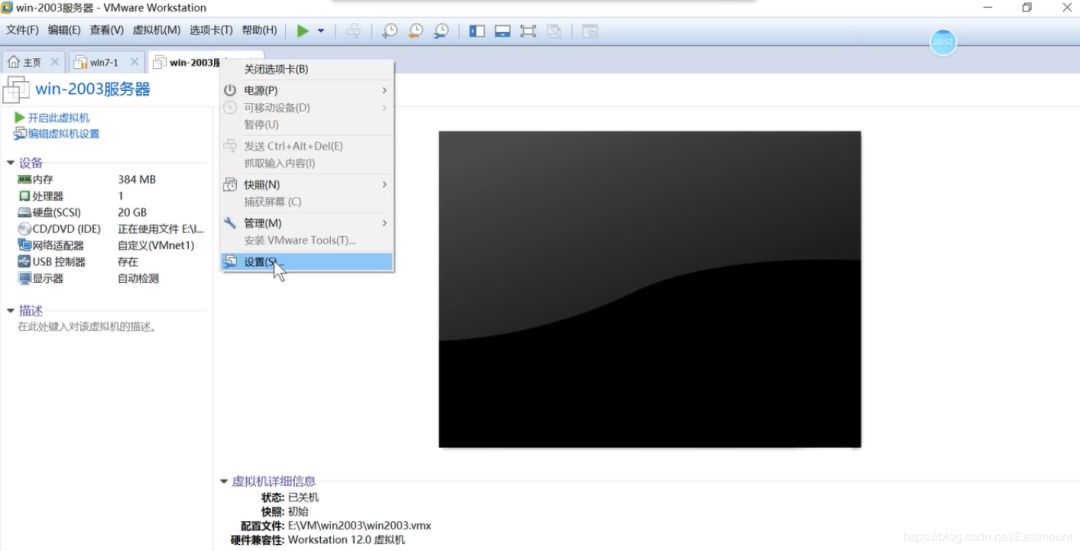This screenshot has width=1080, height=551.
Task: Open the 电源(P) submenu
Action: [307, 90]
